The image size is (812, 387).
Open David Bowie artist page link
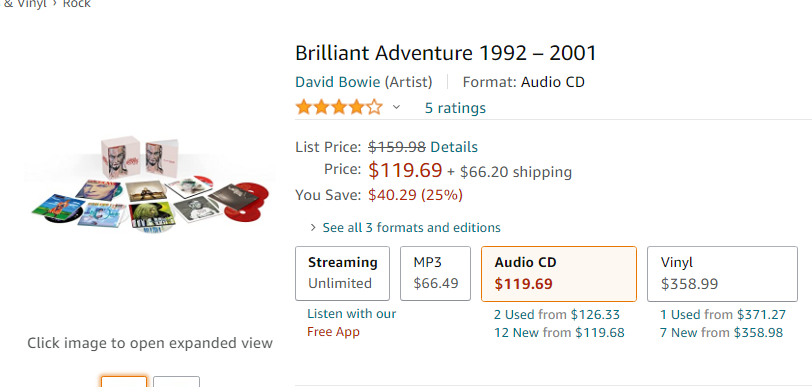click(338, 82)
